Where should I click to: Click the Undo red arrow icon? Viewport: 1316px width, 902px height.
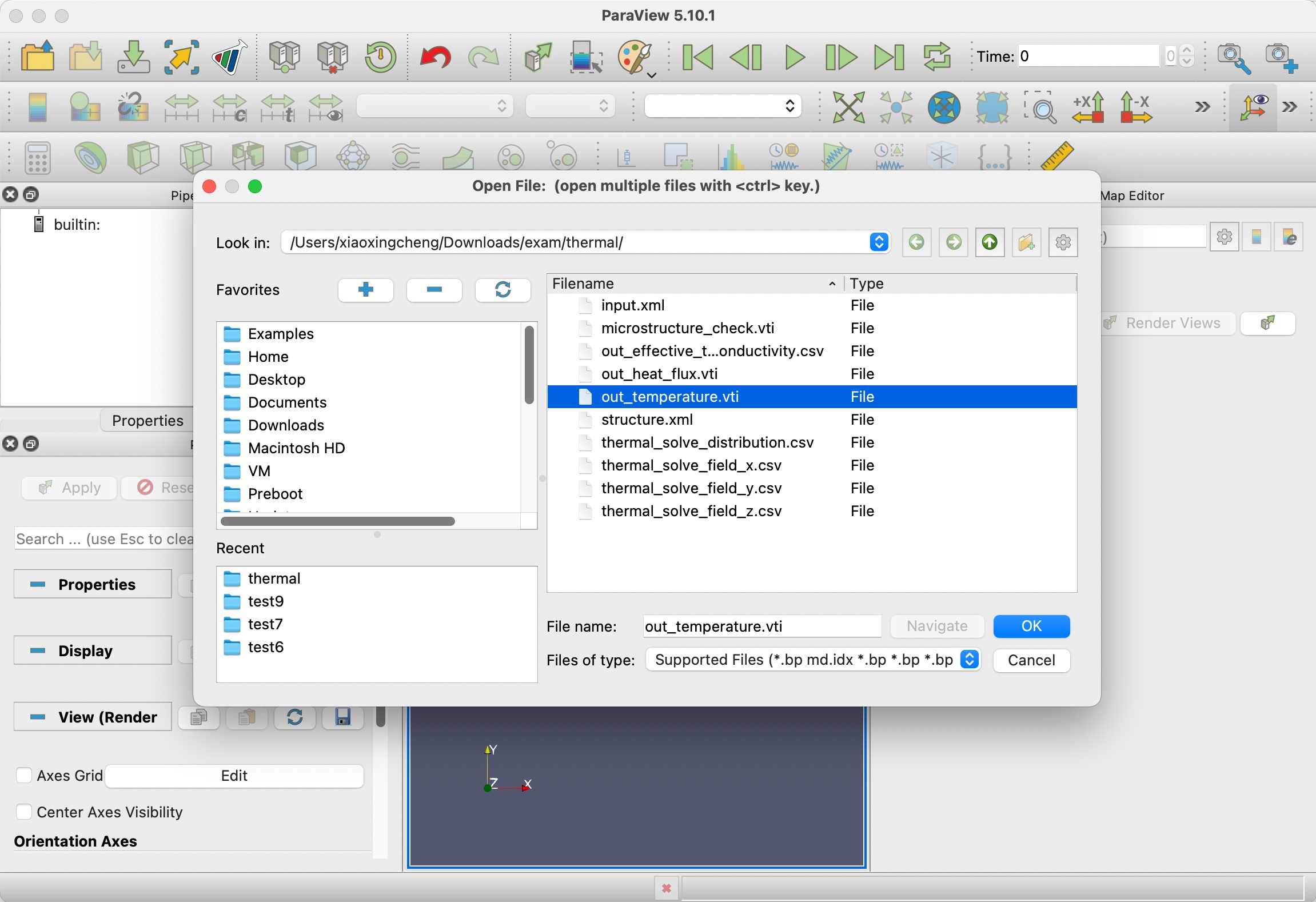[x=436, y=57]
